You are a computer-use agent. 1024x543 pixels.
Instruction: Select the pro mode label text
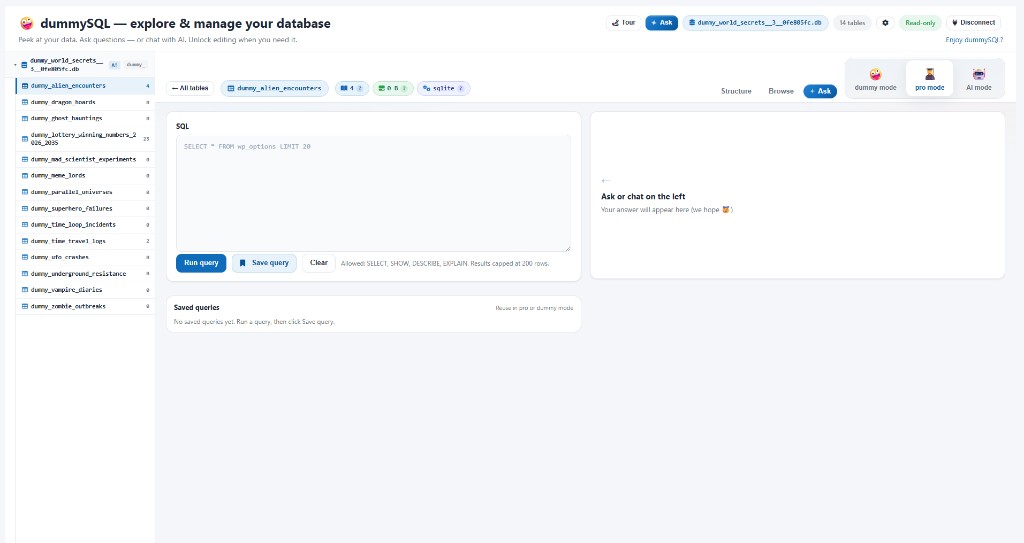pyautogui.click(x=929, y=88)
